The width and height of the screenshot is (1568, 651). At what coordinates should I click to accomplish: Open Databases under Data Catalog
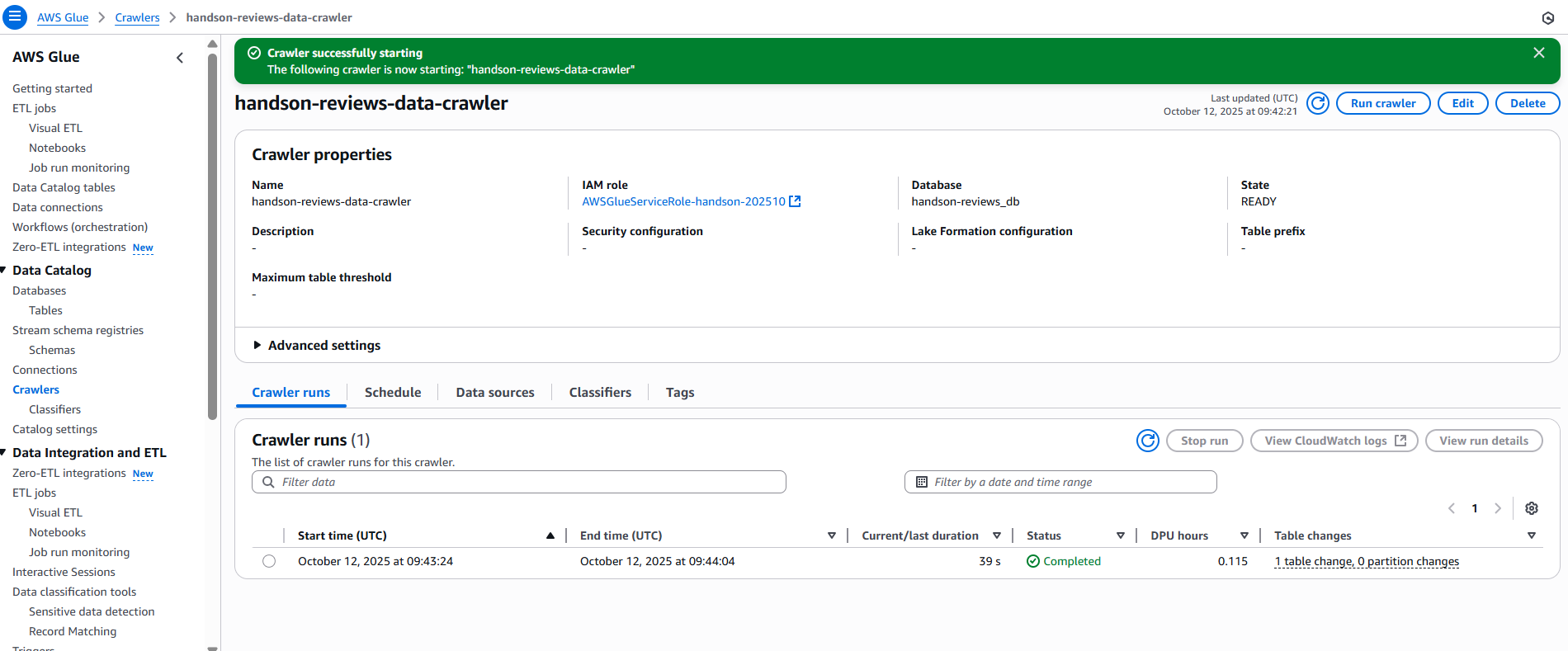(39, 290)
